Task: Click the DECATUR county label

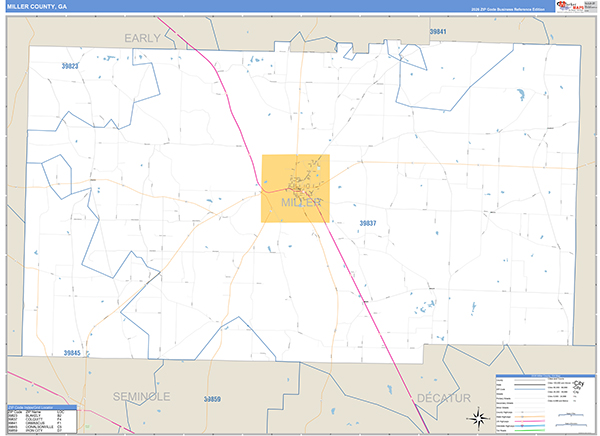Action: click(x=443, y=398)
